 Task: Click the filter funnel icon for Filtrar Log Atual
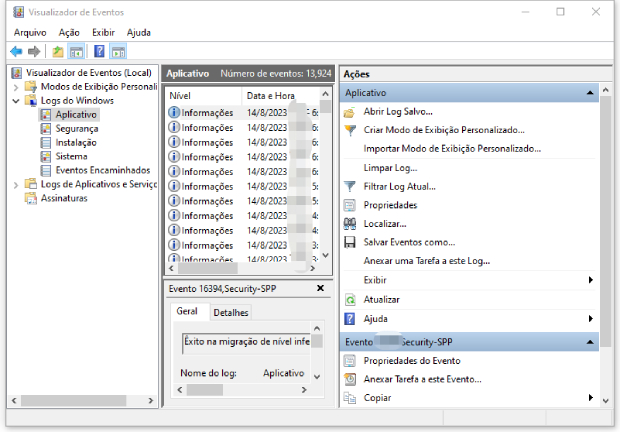tap(350, 186)
